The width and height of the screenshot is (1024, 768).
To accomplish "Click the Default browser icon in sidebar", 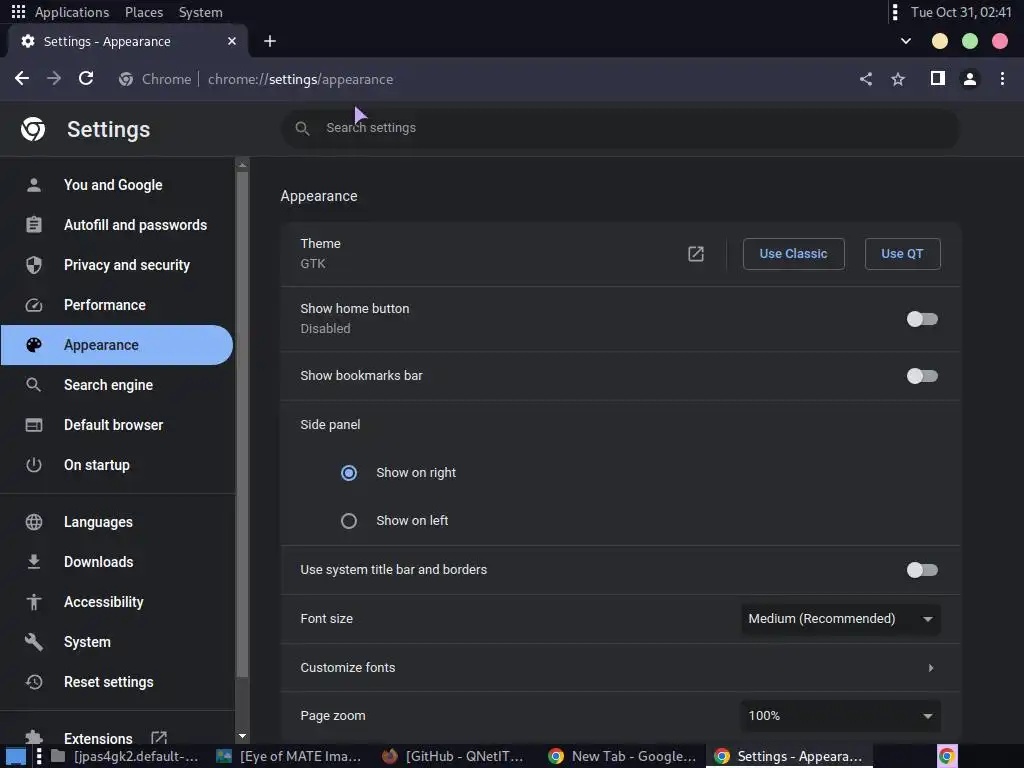I will pos(33,425).
